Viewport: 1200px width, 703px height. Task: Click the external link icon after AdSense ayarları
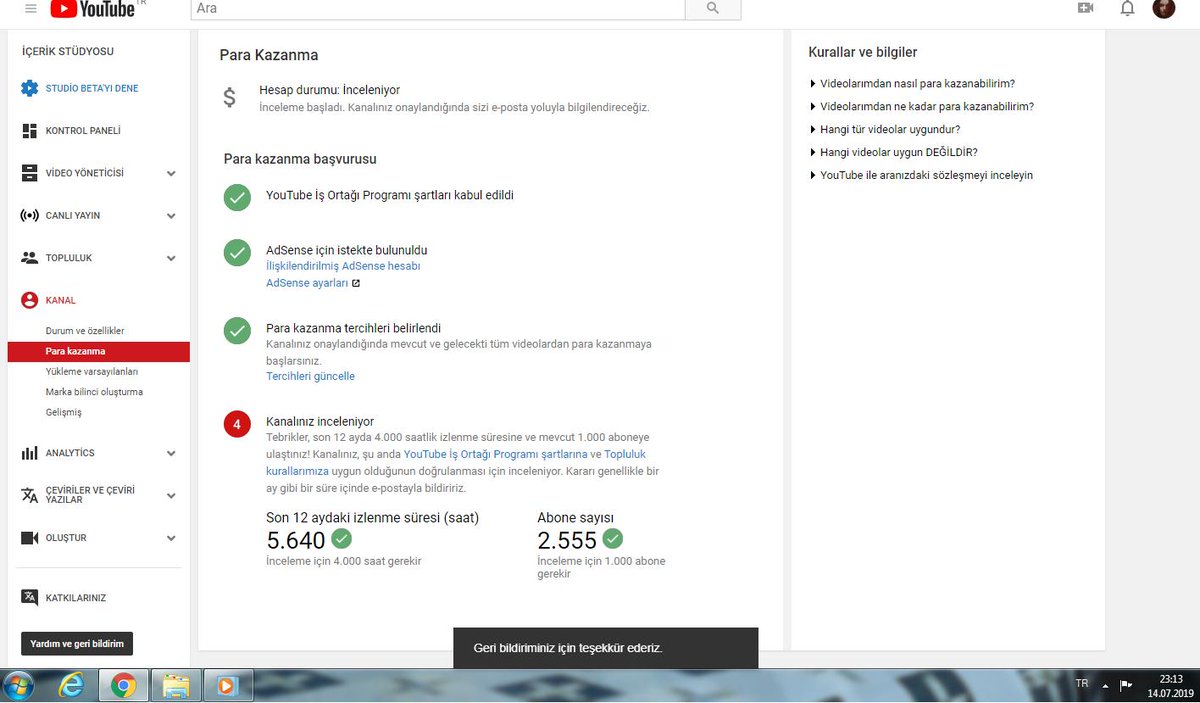(x=356, y=284)
